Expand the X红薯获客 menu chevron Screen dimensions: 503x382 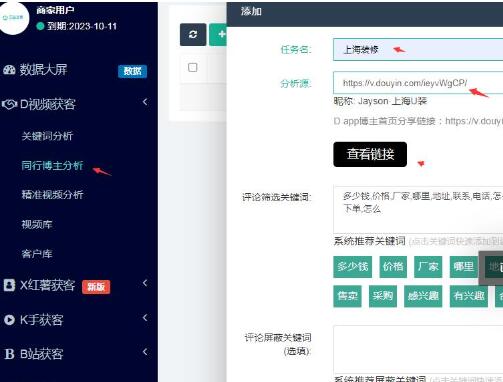click(145, 283)
